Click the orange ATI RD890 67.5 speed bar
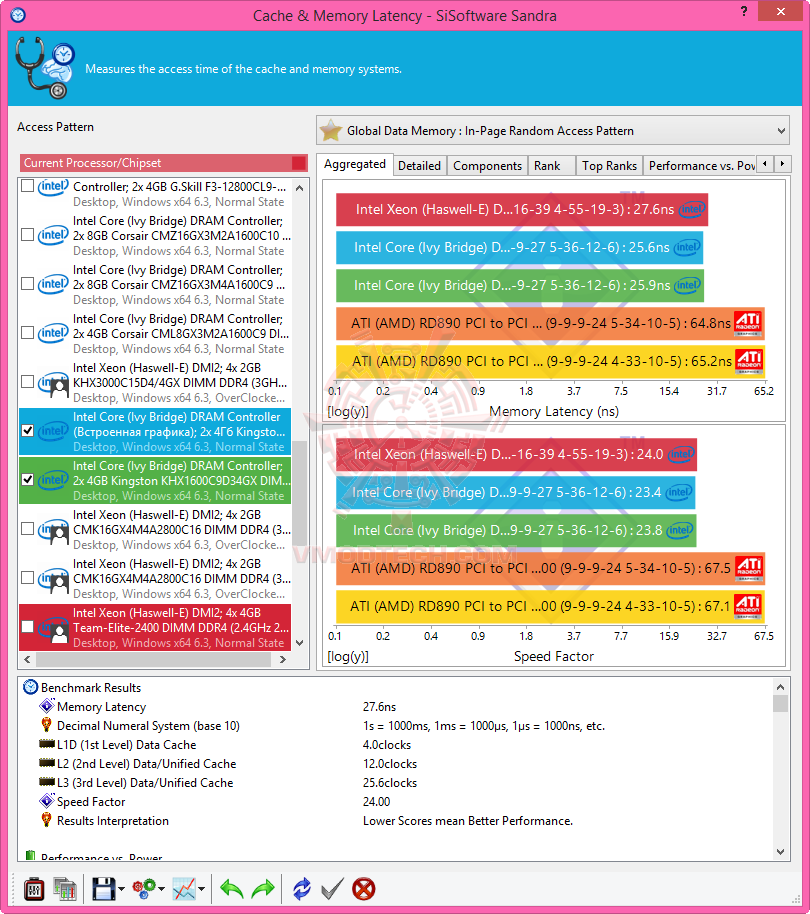The width and height of the screenshot is (810, 914). pyautogui.click(x=550, y=568)
